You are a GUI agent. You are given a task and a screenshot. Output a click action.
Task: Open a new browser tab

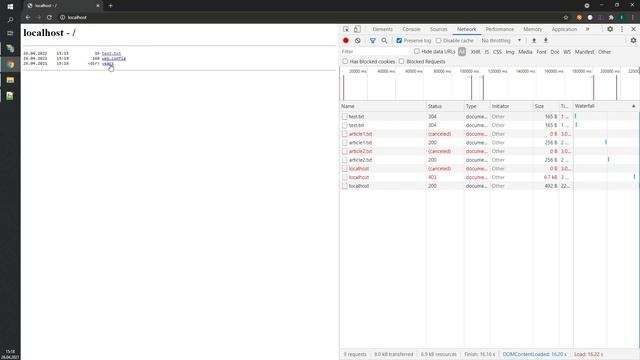110,6
